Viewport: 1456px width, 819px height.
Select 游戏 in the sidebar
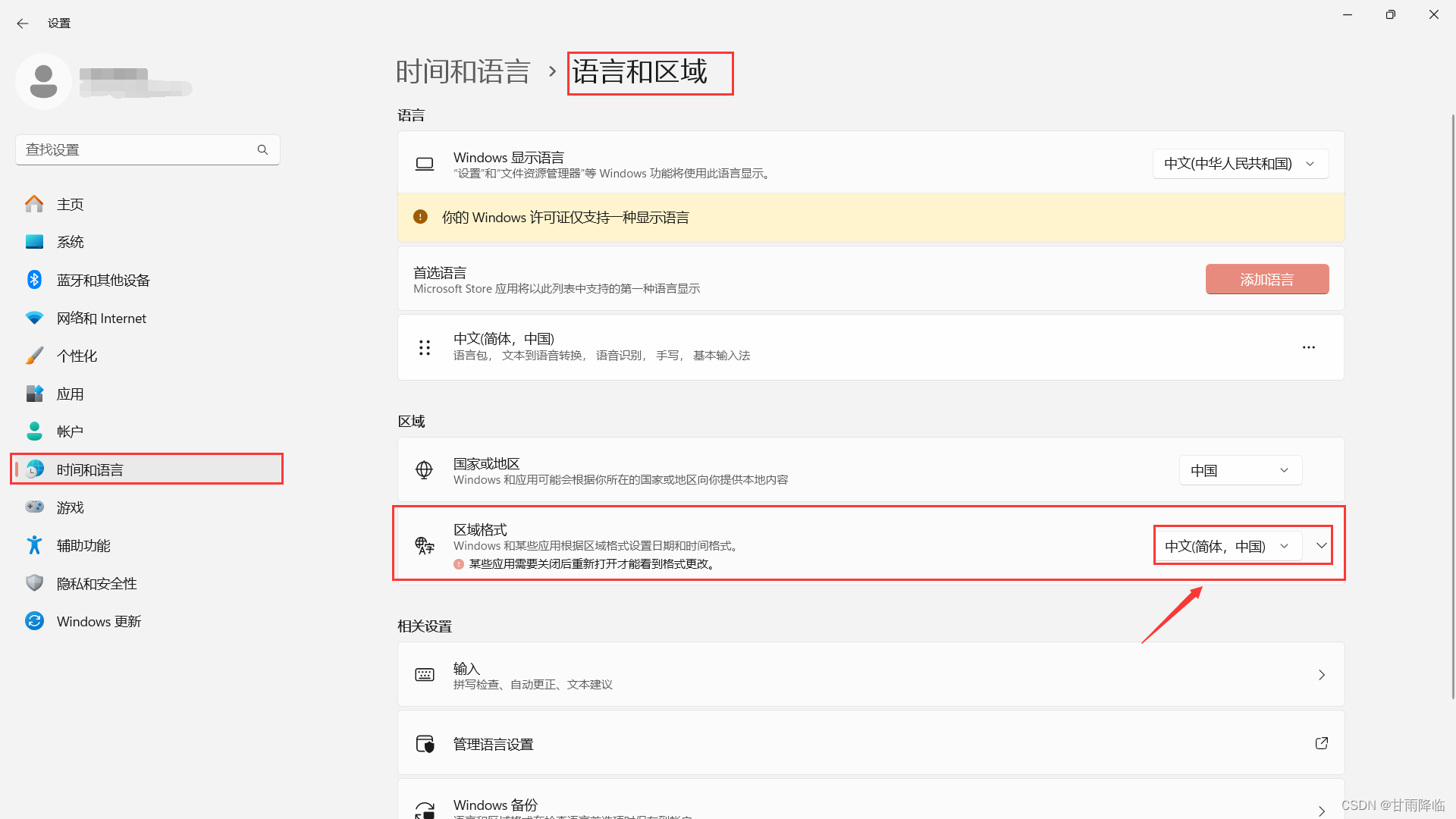148,507
